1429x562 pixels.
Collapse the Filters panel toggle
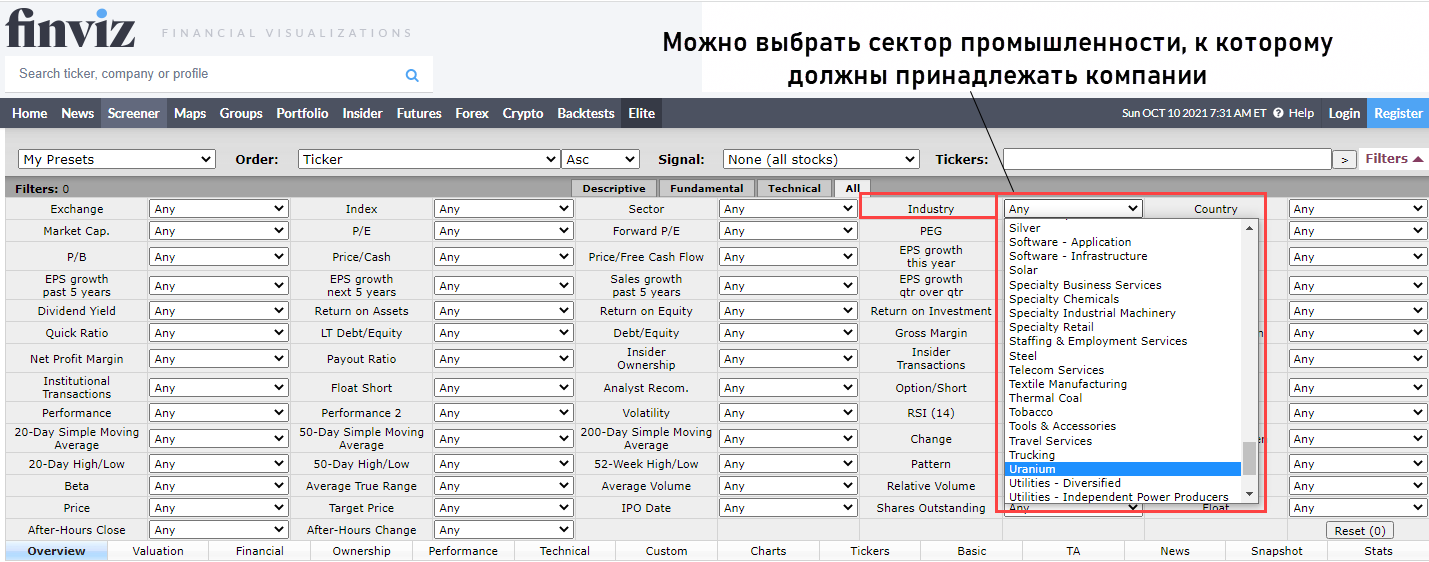1394,159
